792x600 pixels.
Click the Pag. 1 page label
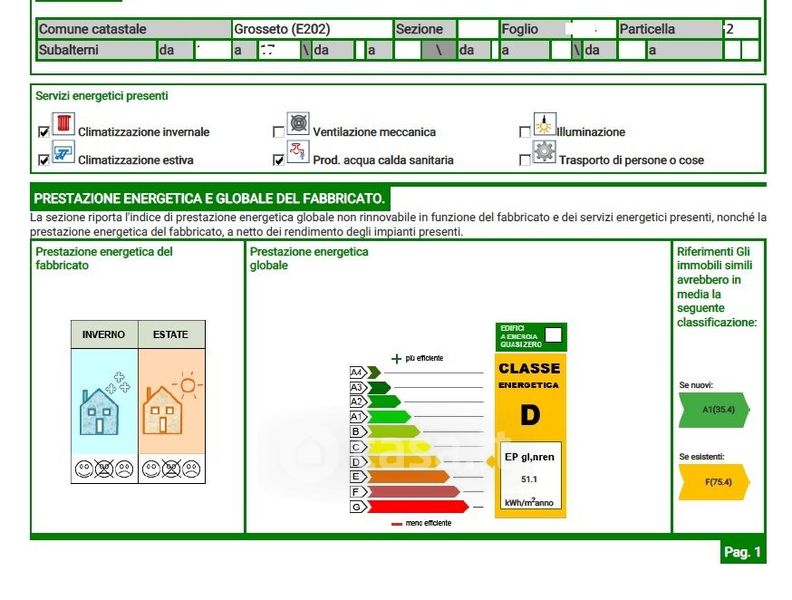[743, 552]
